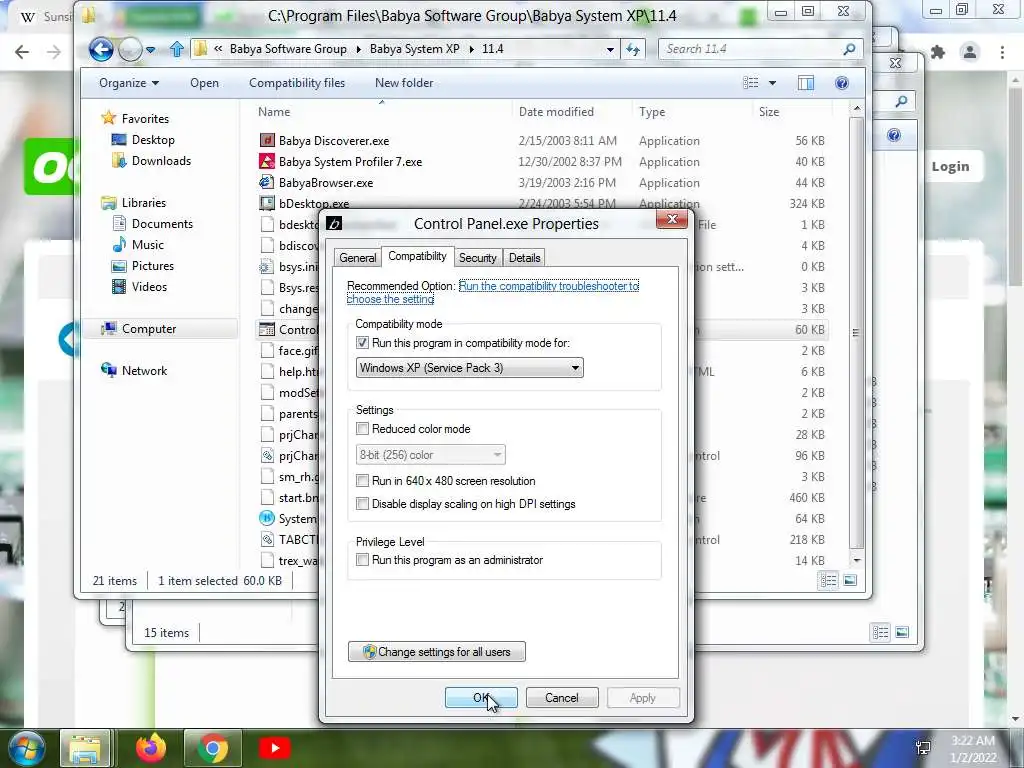Screen dimensions: 1024x768
Task: Click the refresh button beside address bar
Action: pos(633,49)
